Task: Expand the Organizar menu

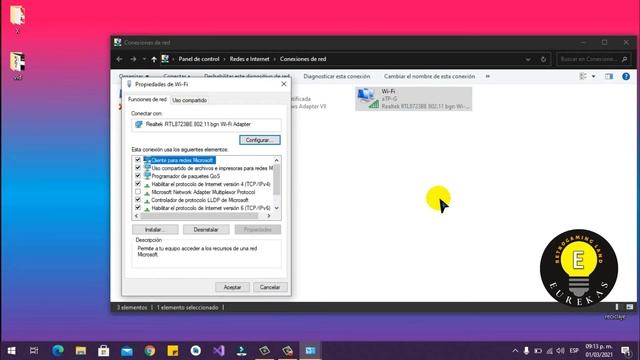Action: [x=134, y=76]
